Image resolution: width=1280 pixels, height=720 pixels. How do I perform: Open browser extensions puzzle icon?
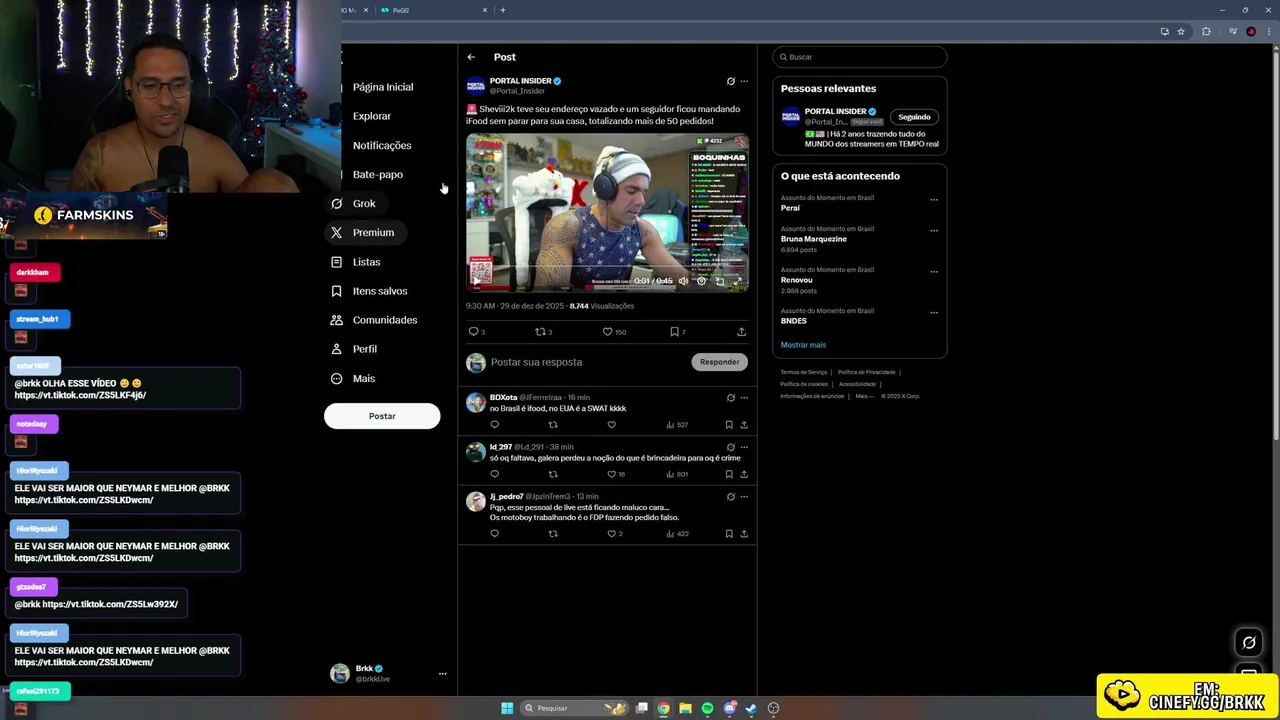pos(1206,31)
